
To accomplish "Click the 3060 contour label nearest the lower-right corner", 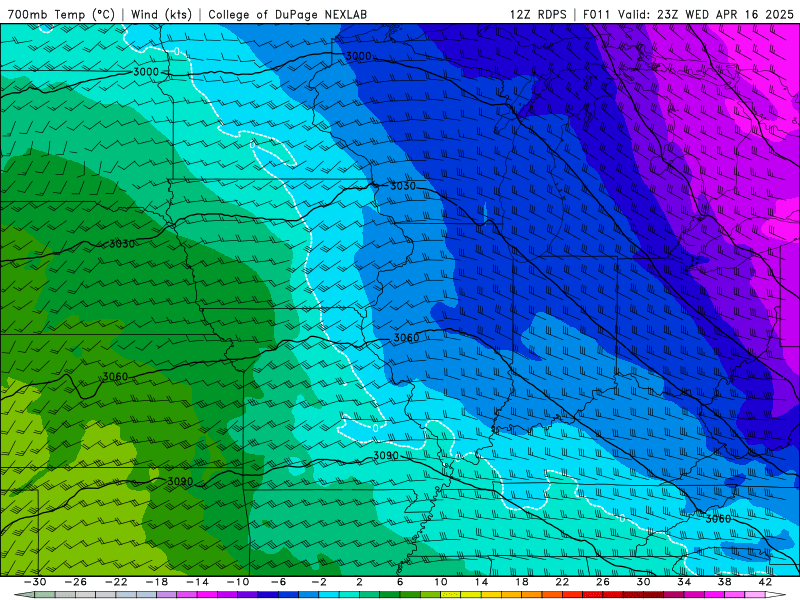I will coord(718,519).
